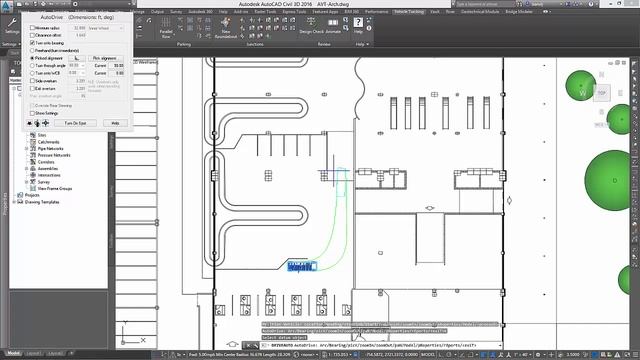Viewport: 640px width, 360px height.
Task: Click the alignment picker icon button
Action: 77,58
